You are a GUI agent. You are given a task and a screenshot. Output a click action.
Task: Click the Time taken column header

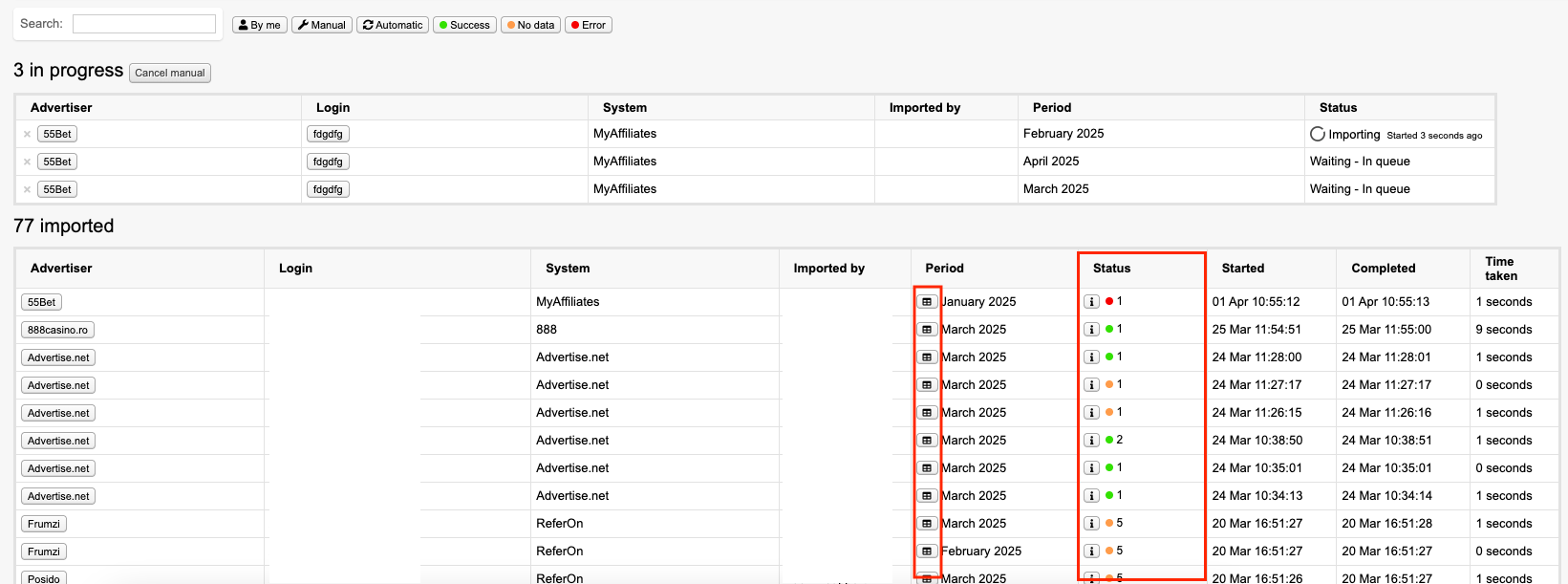(x=1500, y=269)
